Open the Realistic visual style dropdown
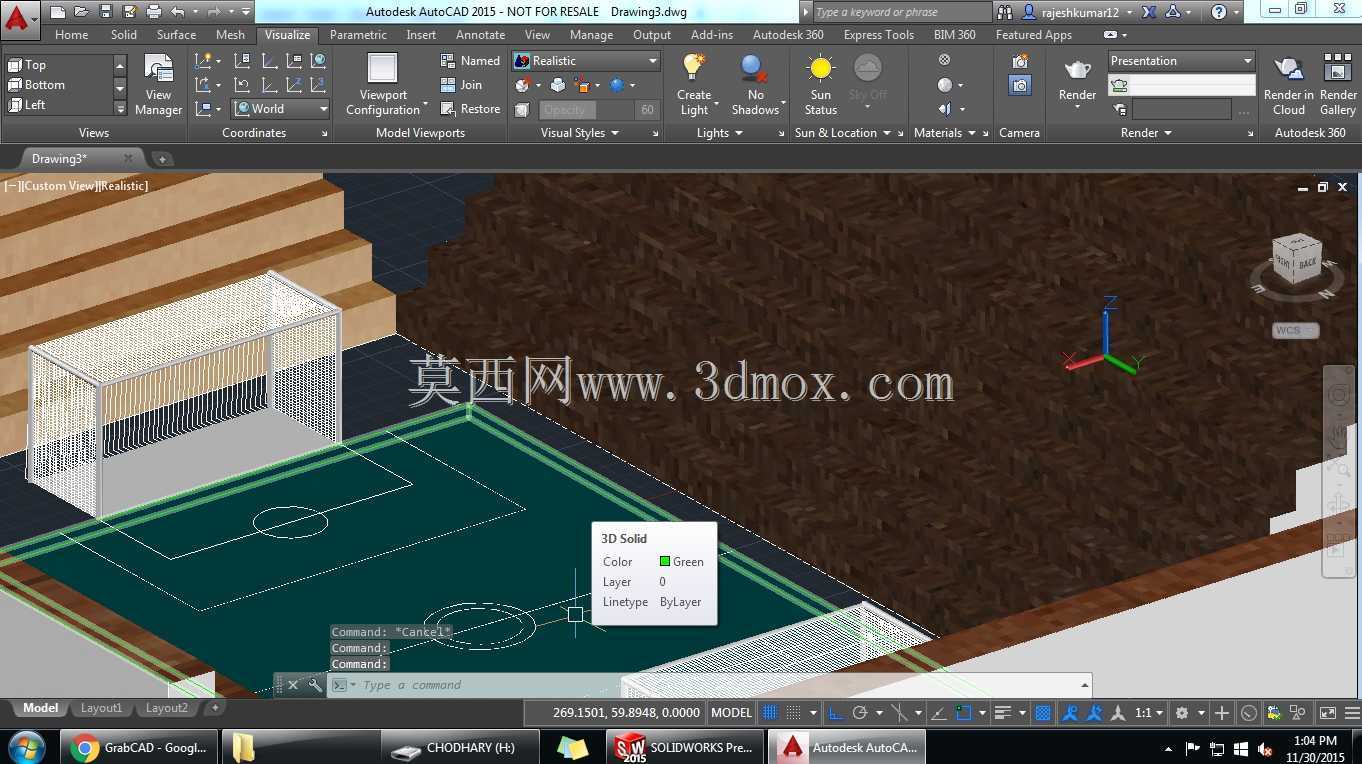The image size is (1362, 764). (586, 61)
